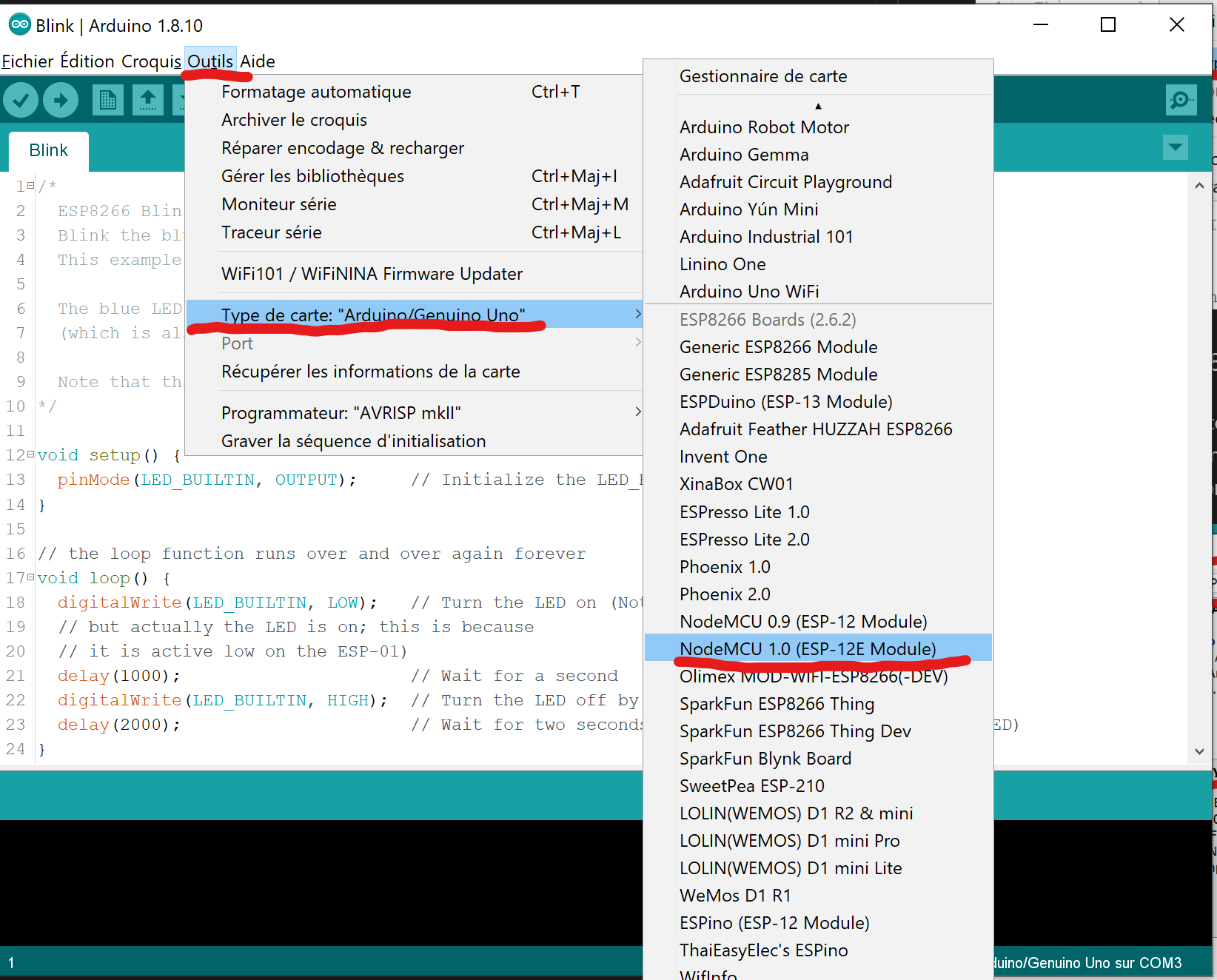Viewport: 1217px width, 980px height.
Task: Click the Arduino logo in title bar
Action: point(20,24)
